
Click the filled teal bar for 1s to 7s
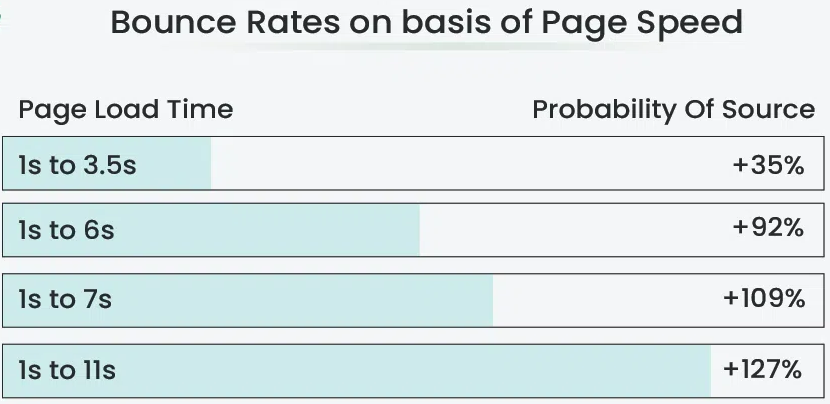pyautogui.click(x=248, y=300)
